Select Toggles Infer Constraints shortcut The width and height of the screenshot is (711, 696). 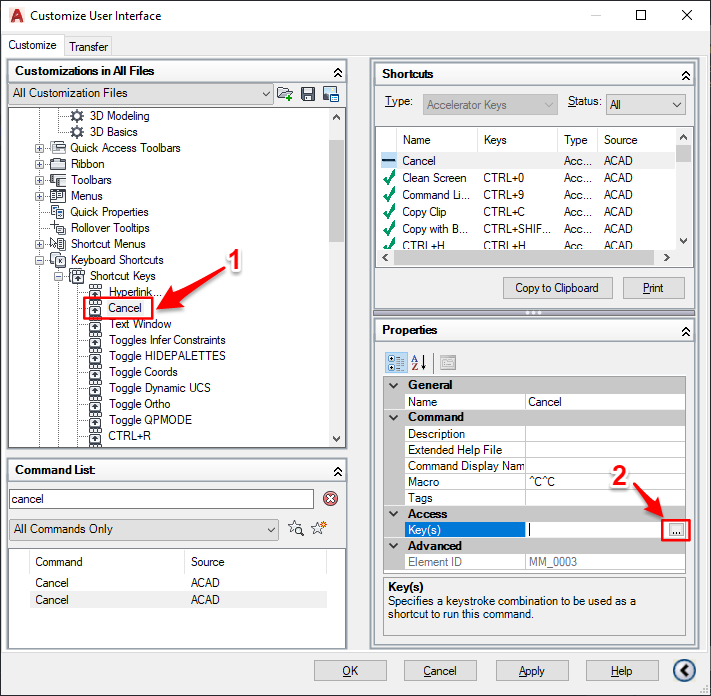tap(167, 340)
